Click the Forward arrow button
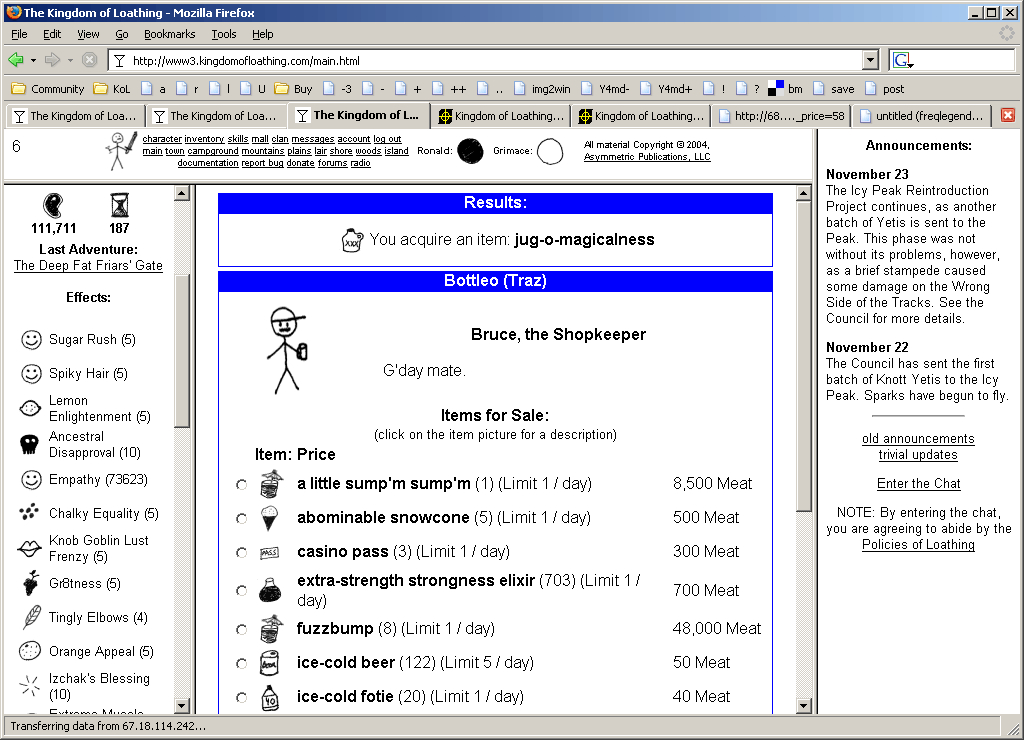Viewport: 1024px width, 740px height. [52, 60]
